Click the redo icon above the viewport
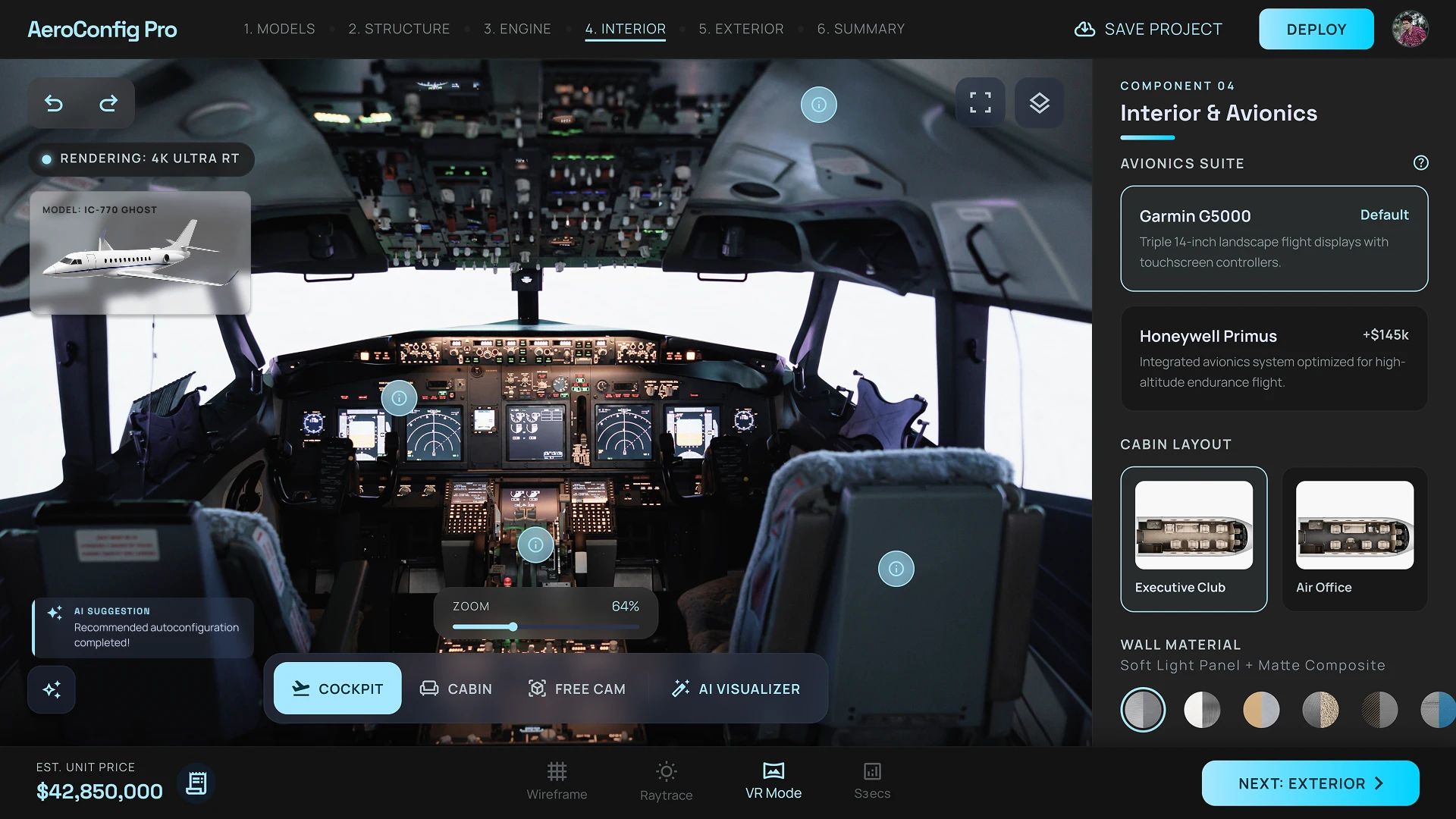Screen dimensions: 1456x819 click(x=108, y=102)
